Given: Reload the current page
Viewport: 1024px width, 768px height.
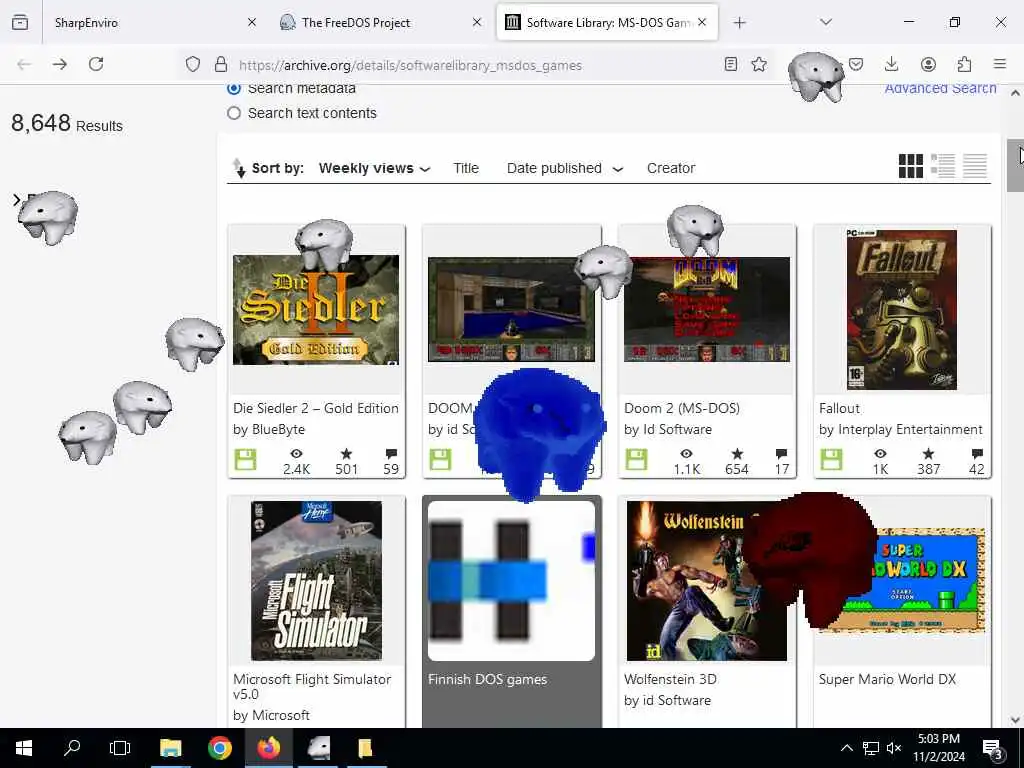Looking at the screenshot, I should 96,64.
